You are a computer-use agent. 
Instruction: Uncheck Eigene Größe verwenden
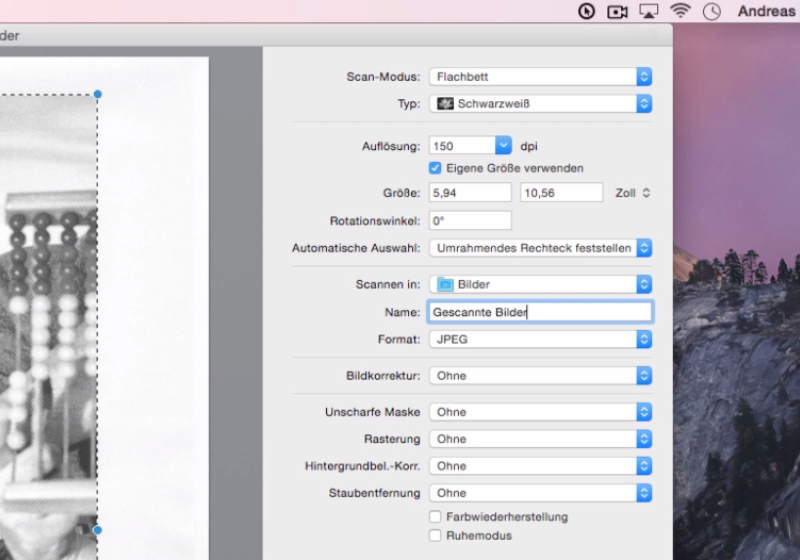pos(435,168)
